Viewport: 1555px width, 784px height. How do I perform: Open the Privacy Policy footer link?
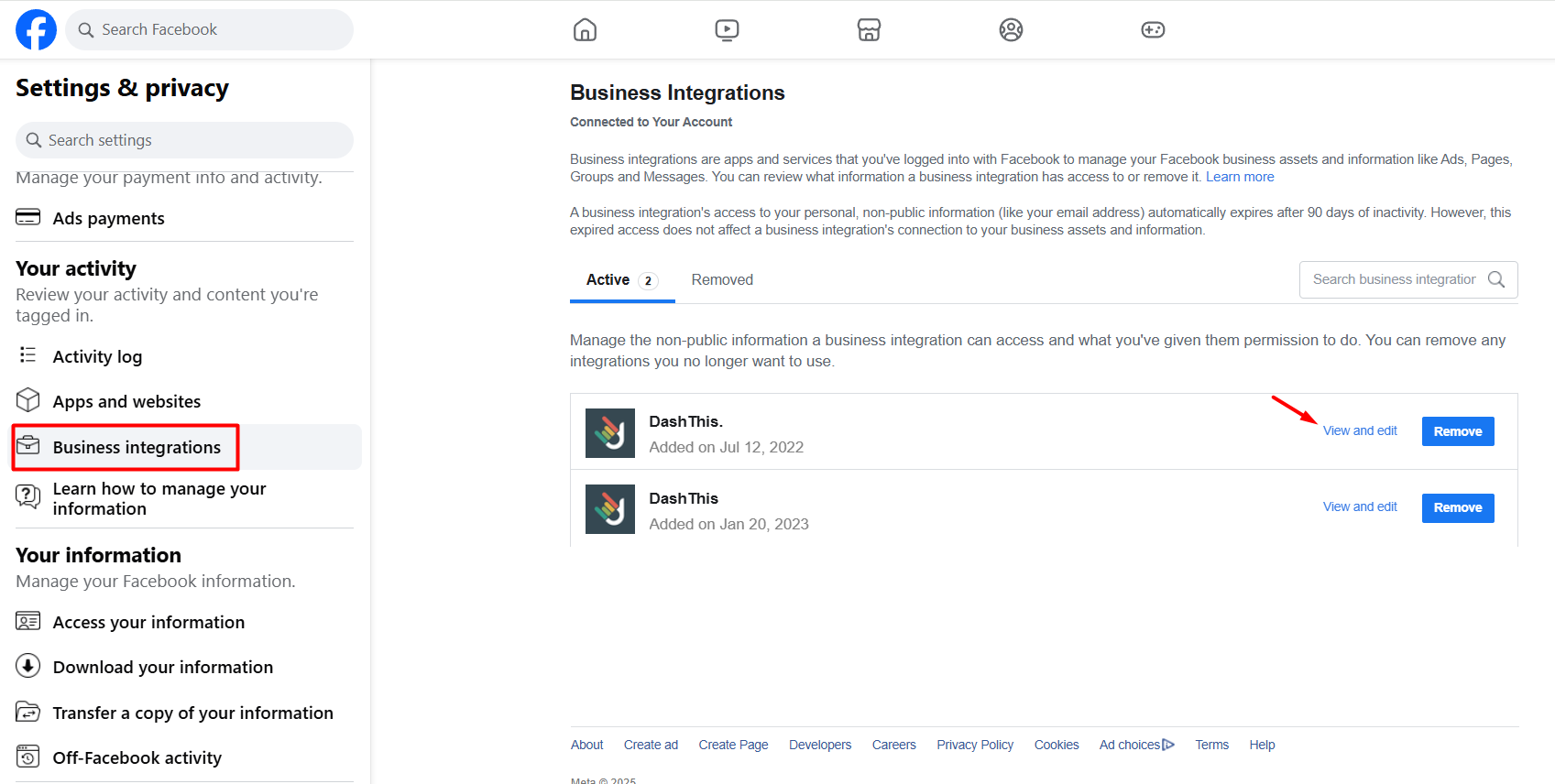click(x=975, y=745)
